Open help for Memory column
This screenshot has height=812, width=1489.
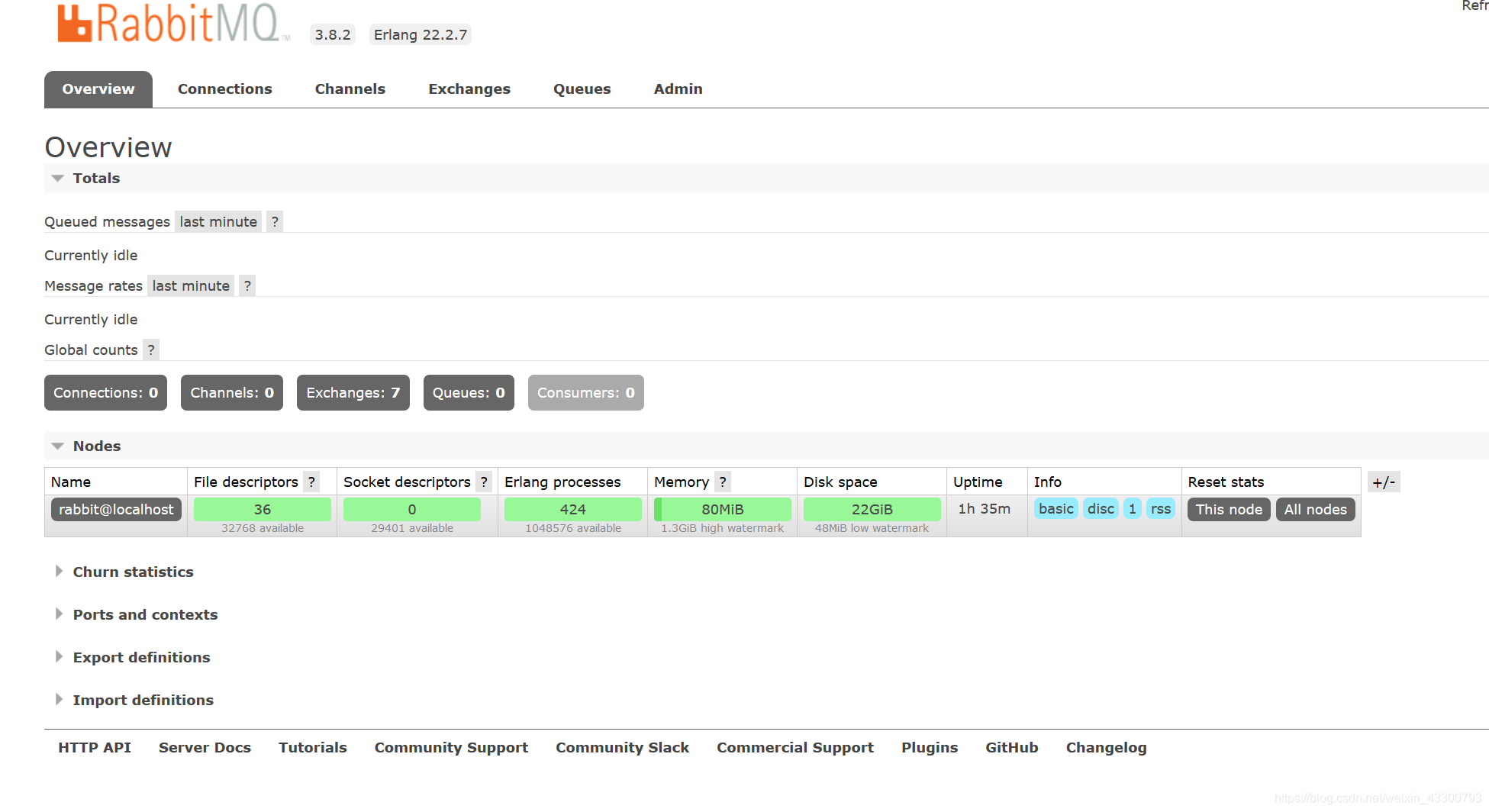coord(723,482)
